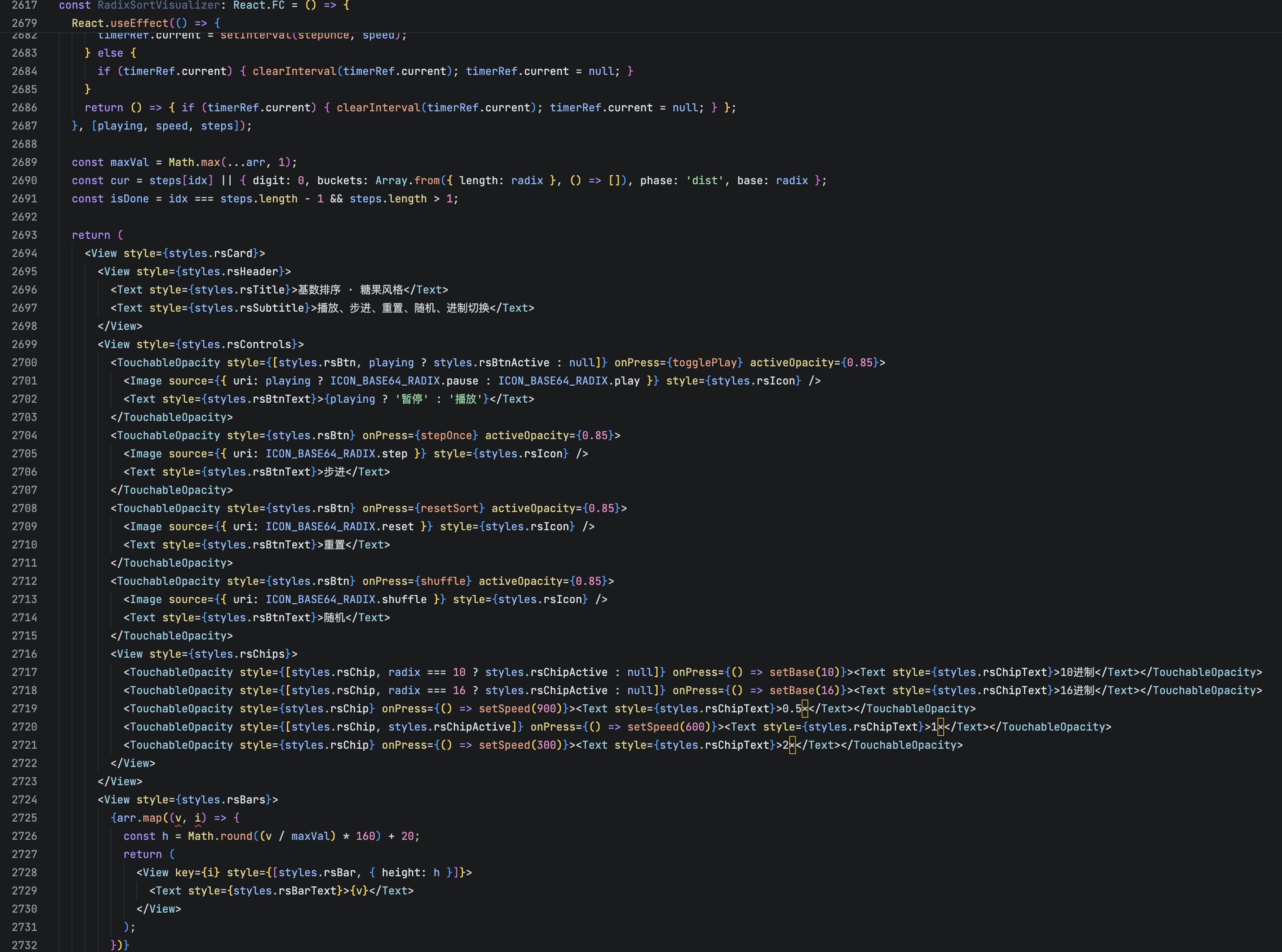Click 'resetSort' handler name

tap(450, 508)
